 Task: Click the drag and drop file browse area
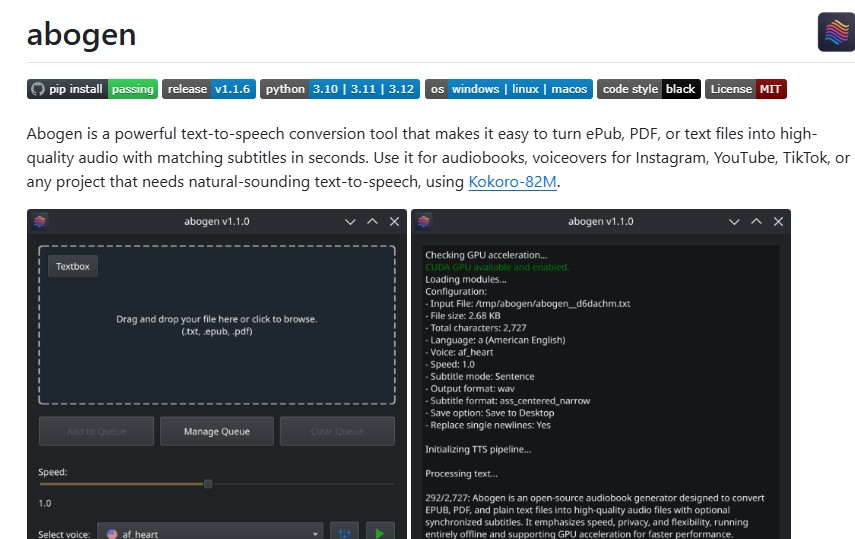point(217,325)
